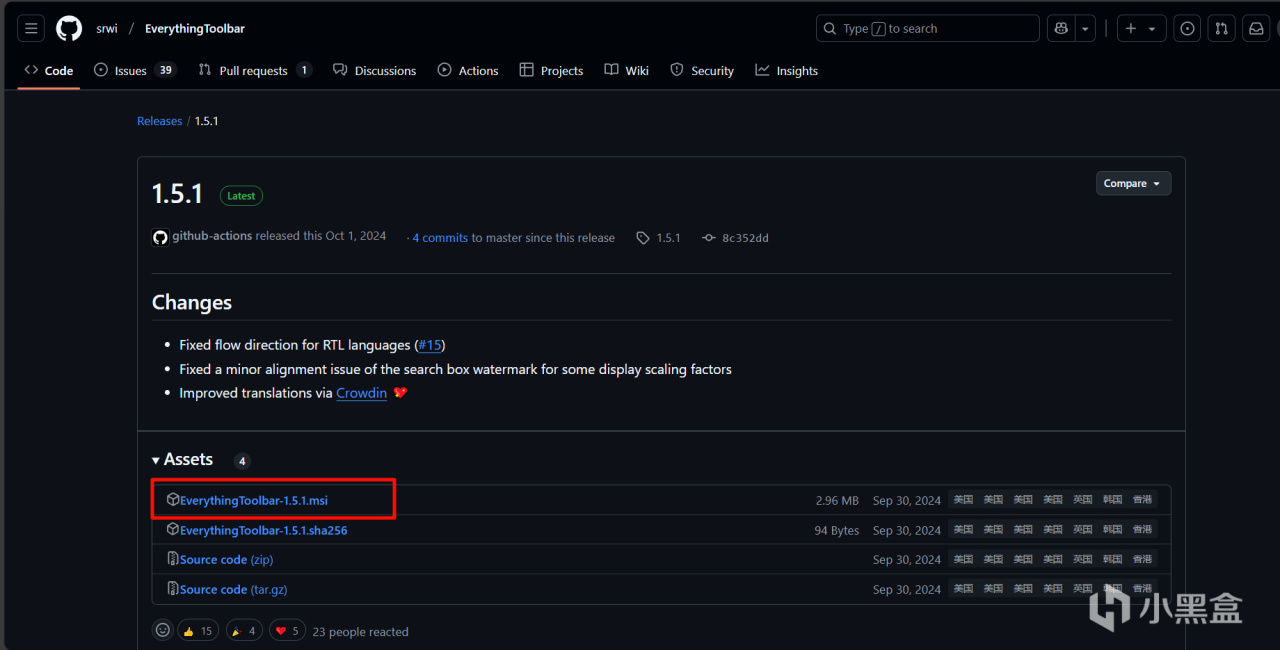This screenshot has height=650, width=1280.
Task: Download EverythingToolbar-1.5.1.sha256
Action: 264,530
